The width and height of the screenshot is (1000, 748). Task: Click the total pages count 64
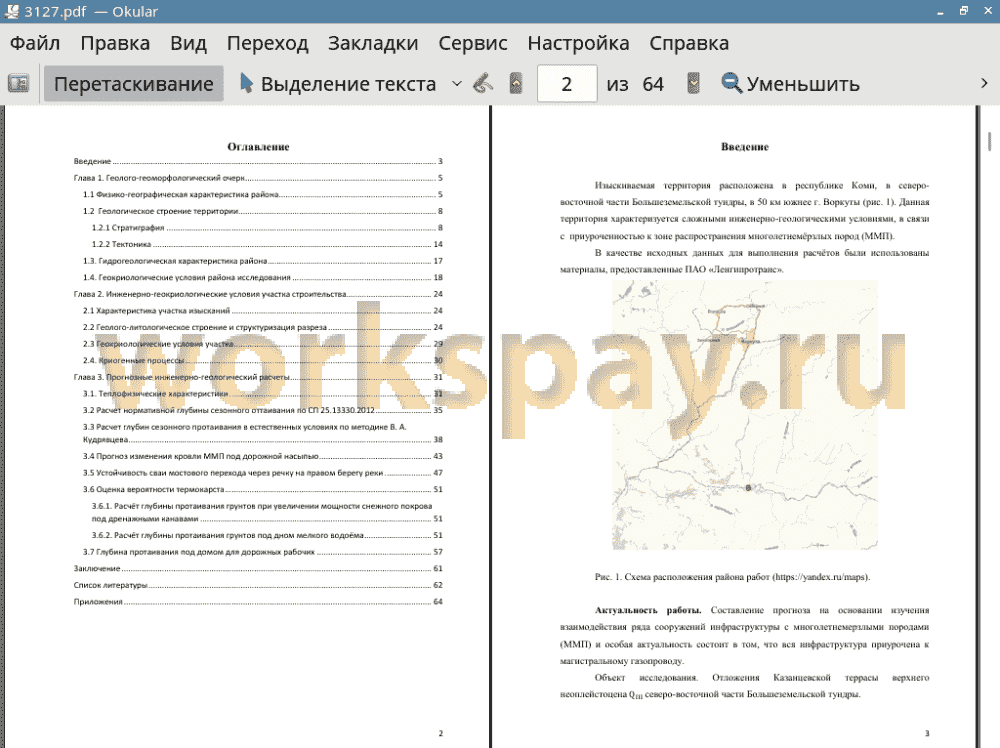coord(653,84)
